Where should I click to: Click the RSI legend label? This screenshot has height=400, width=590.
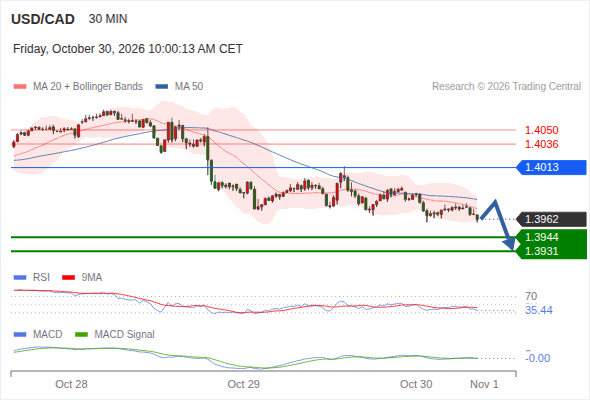coord(41,277)
